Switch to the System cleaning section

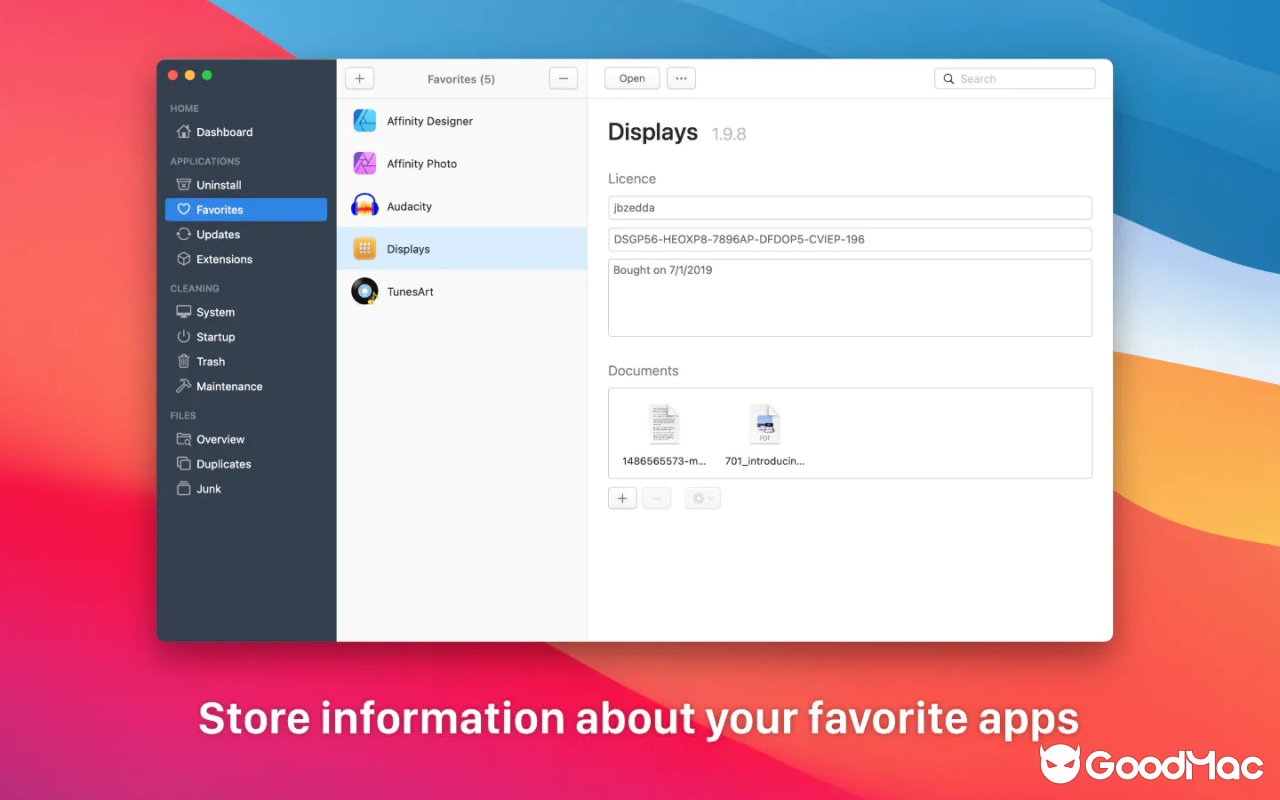215,312
